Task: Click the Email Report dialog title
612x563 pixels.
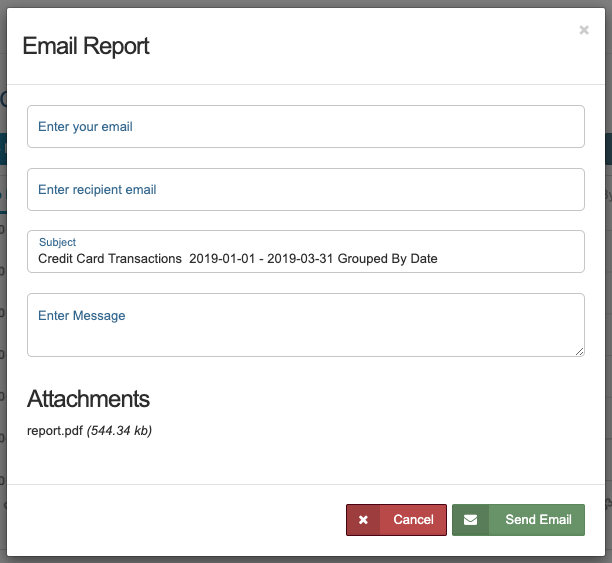Action: point(86,46)
